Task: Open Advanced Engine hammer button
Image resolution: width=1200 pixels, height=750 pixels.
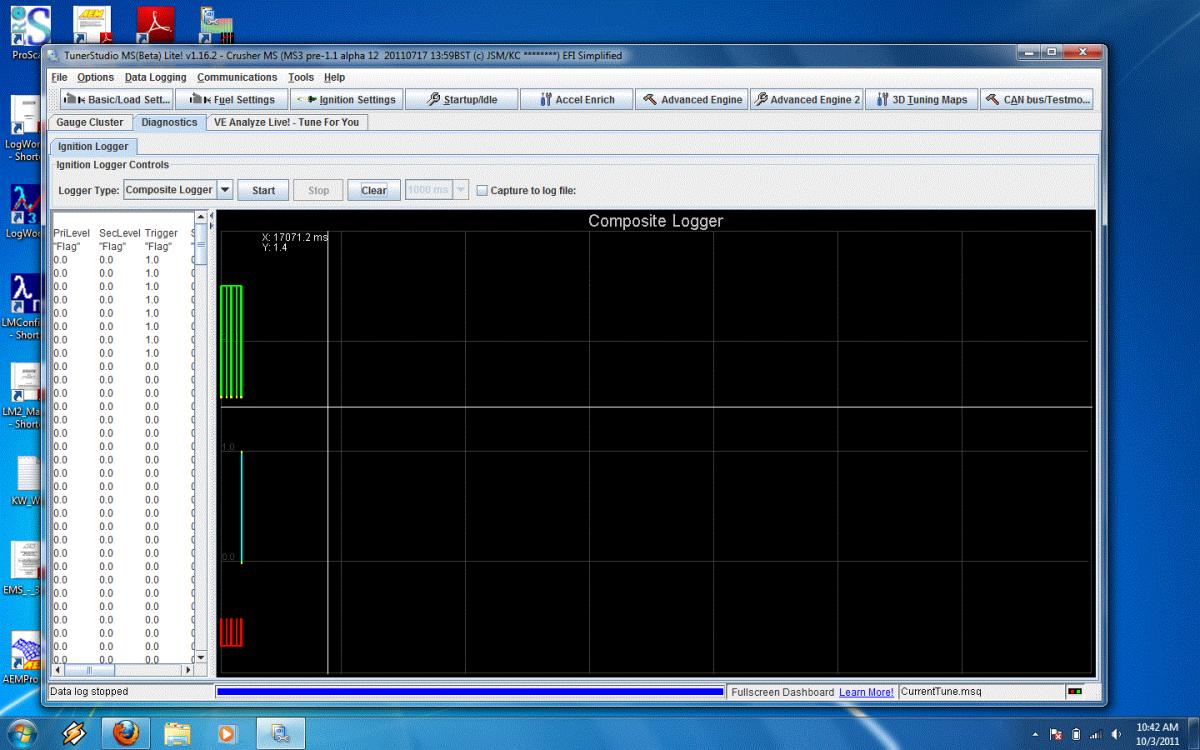Action: (692, 100)
